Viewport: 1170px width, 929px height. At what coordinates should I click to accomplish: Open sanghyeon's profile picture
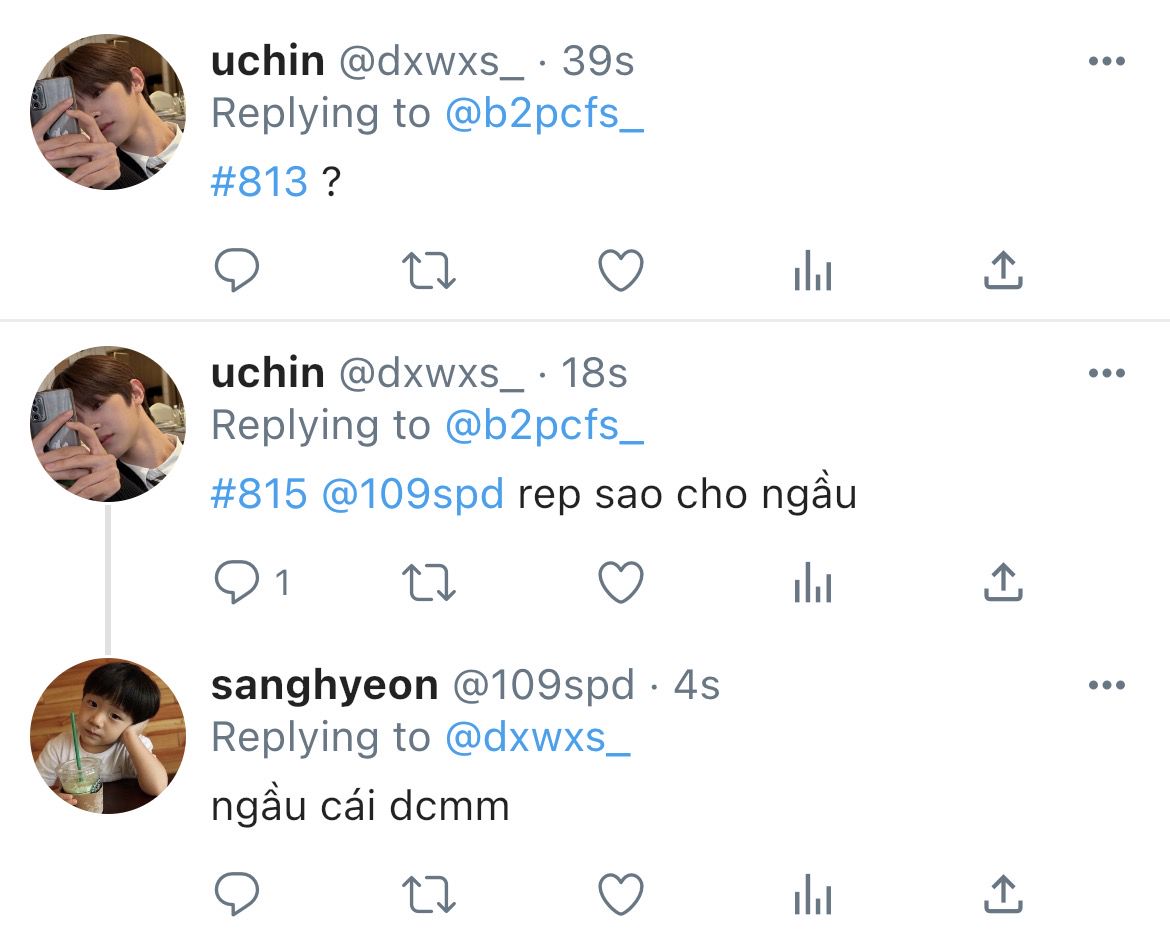tap(108, 735)
